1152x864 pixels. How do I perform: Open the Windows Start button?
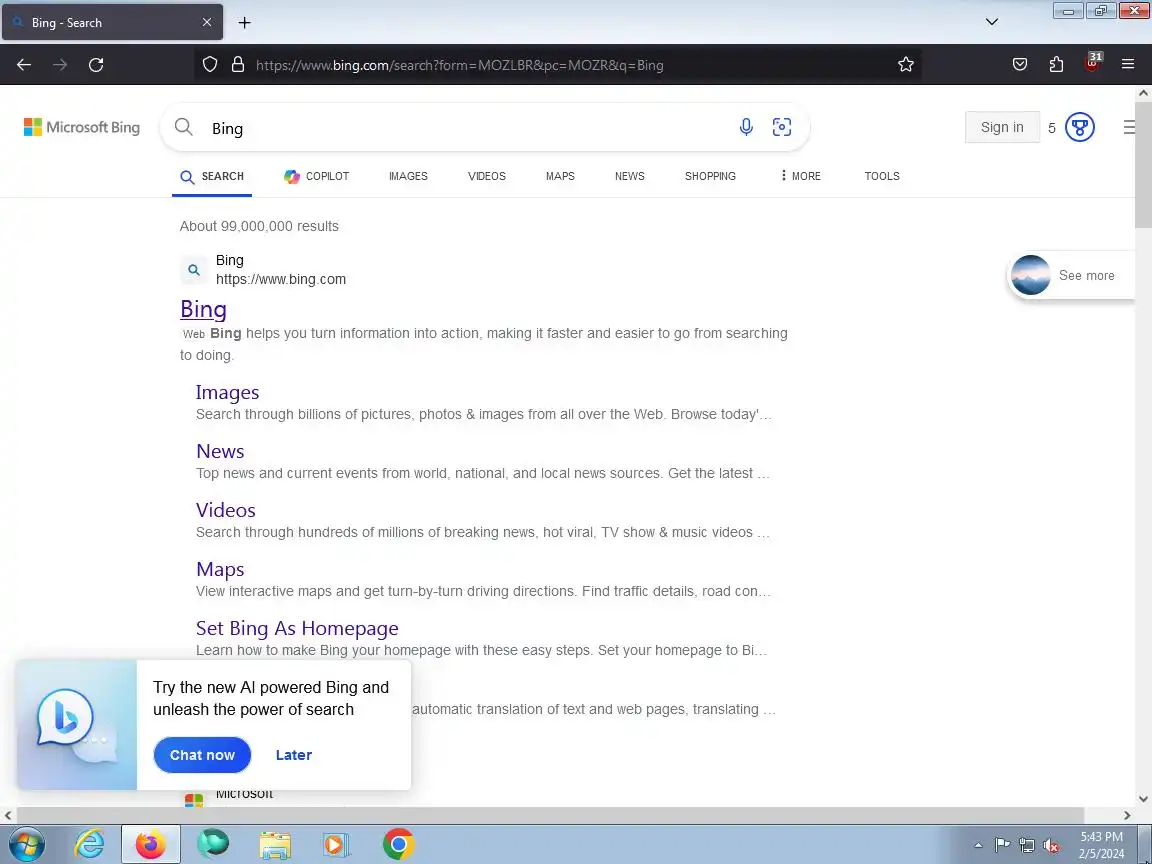coord(26,845)
